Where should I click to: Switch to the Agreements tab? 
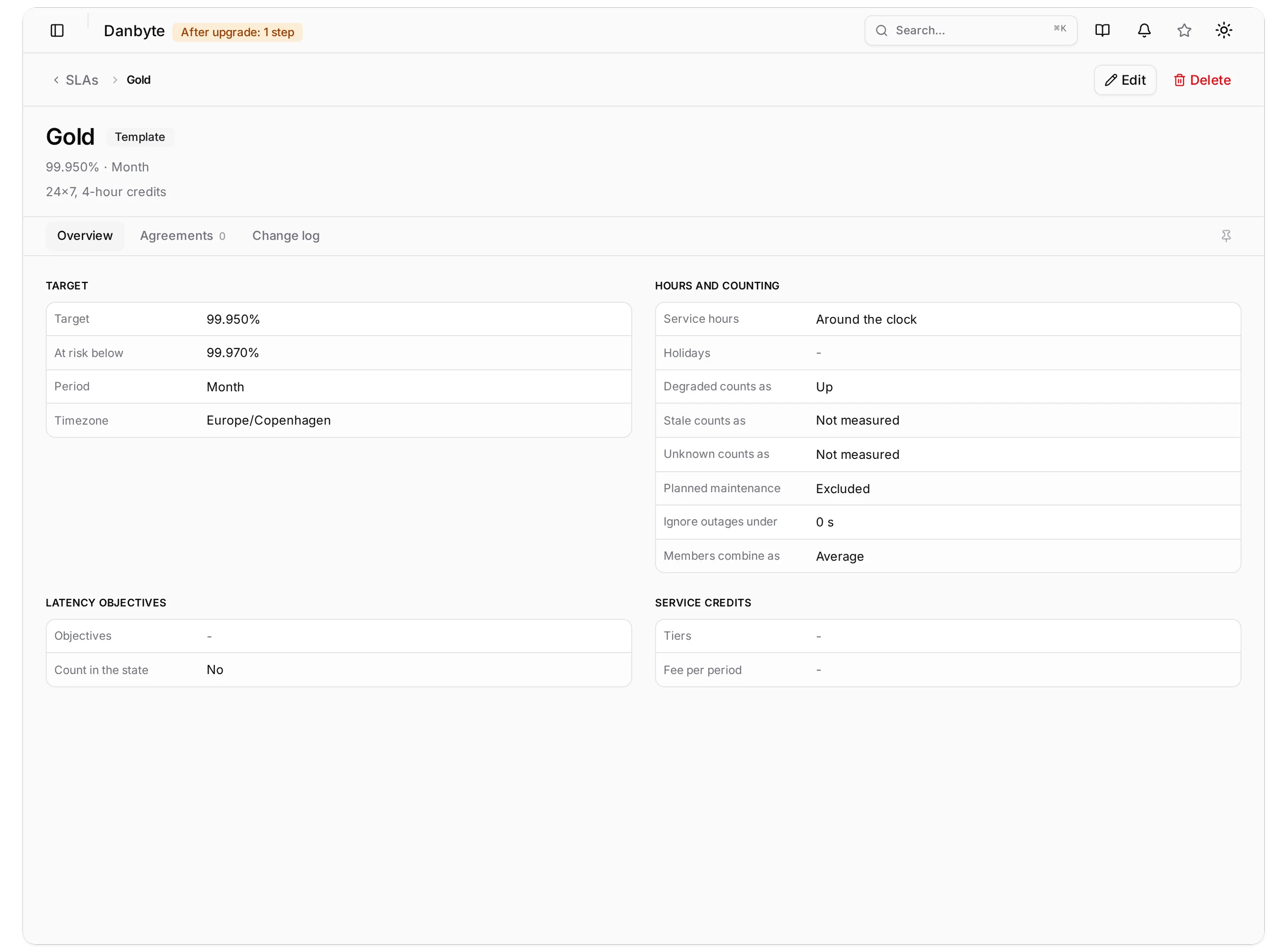[x=182, y=236]
